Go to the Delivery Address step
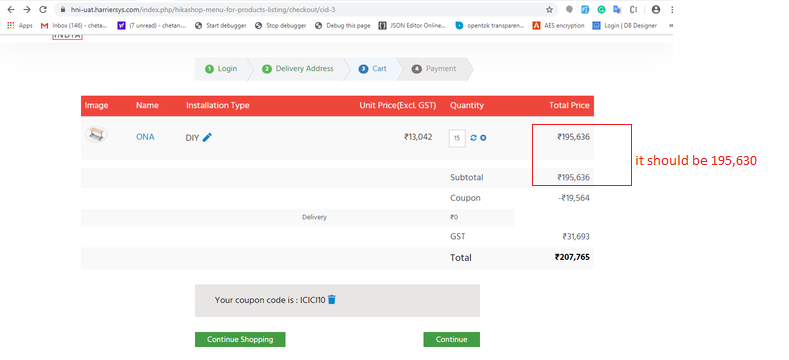Viewport: 789px width, 360px height. click(298, 69)
